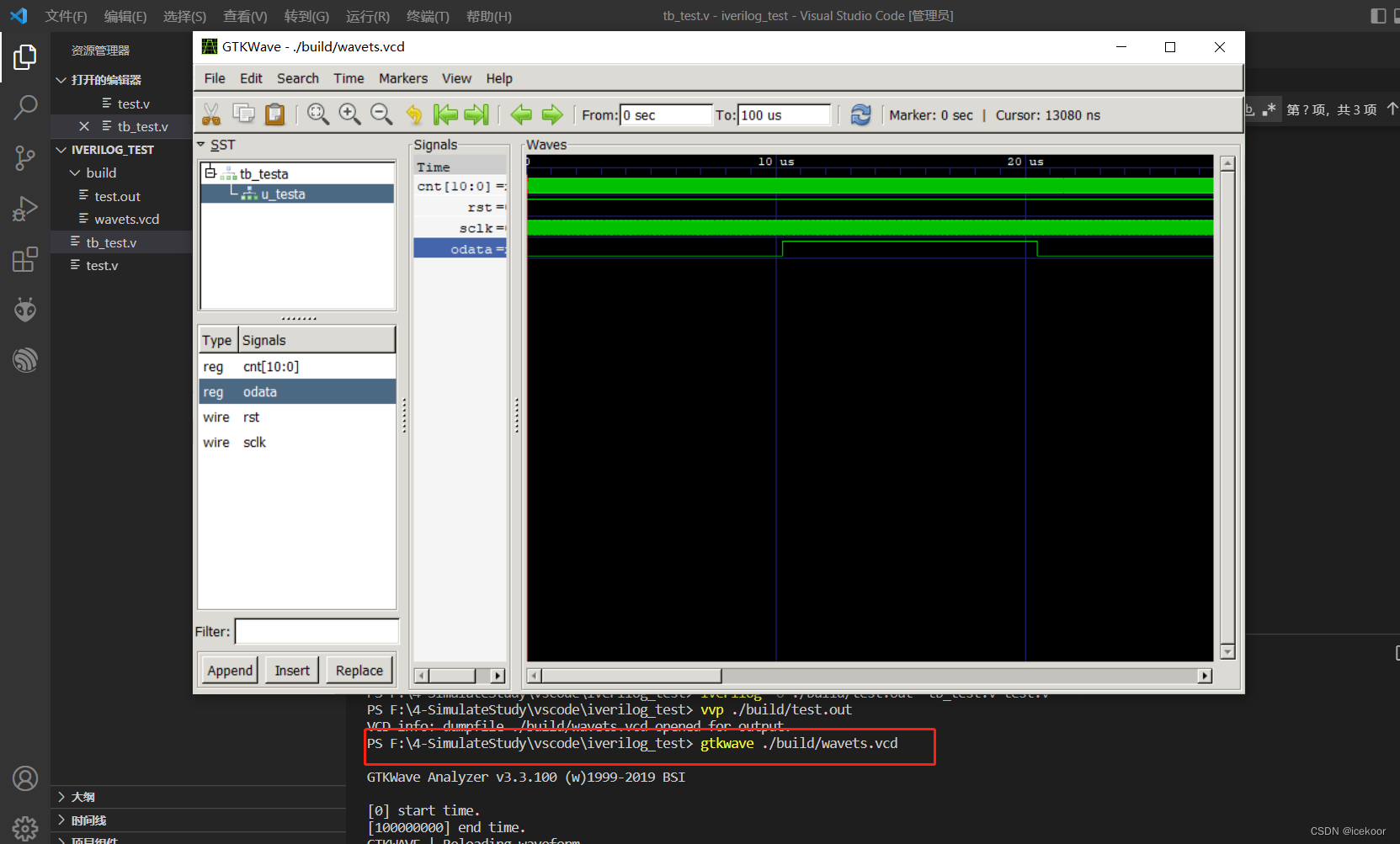
Task: Open test.out in the Explorer
Action: pos(118,196)
